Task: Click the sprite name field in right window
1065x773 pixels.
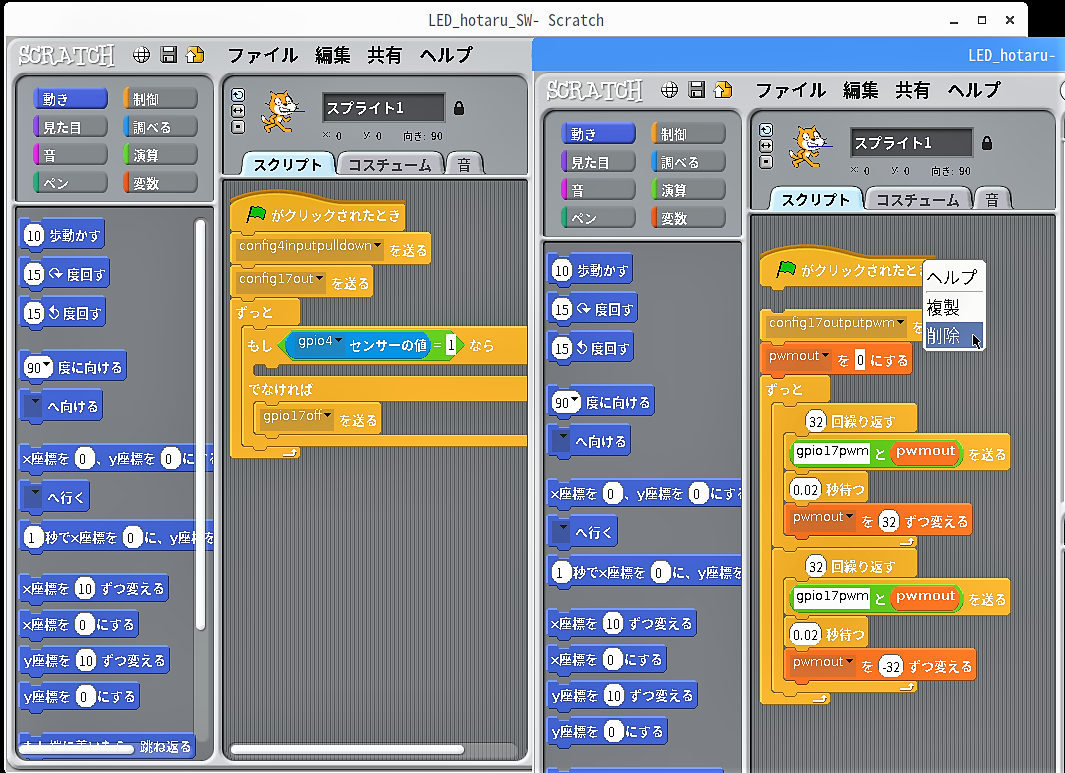Action: click(x=911, y=143)
